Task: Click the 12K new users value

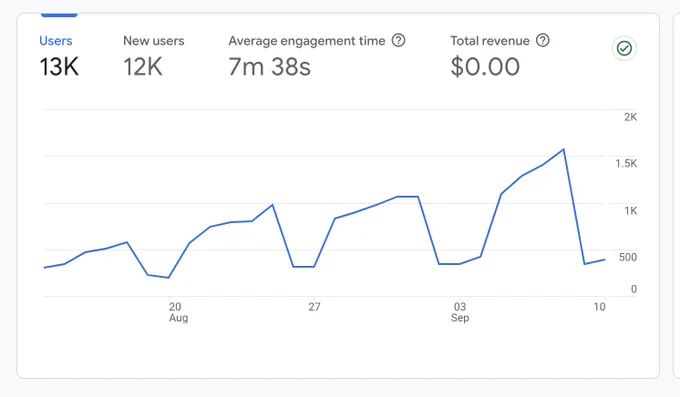Action: pyautogui.click(x=143, y=67)
